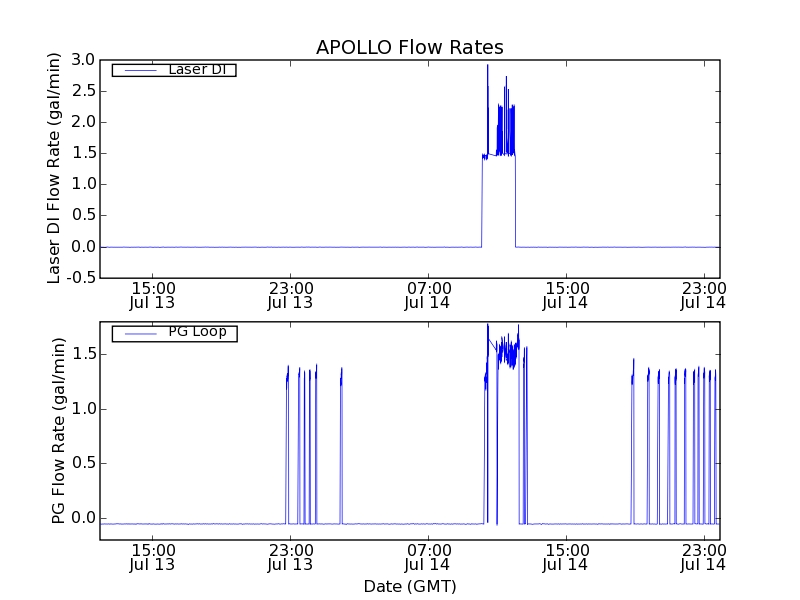Click the Laser DI plateau start at 1.5 gal/min
Image resolution: width=800 pixels, height=600 pixels.
coord(483,156)
